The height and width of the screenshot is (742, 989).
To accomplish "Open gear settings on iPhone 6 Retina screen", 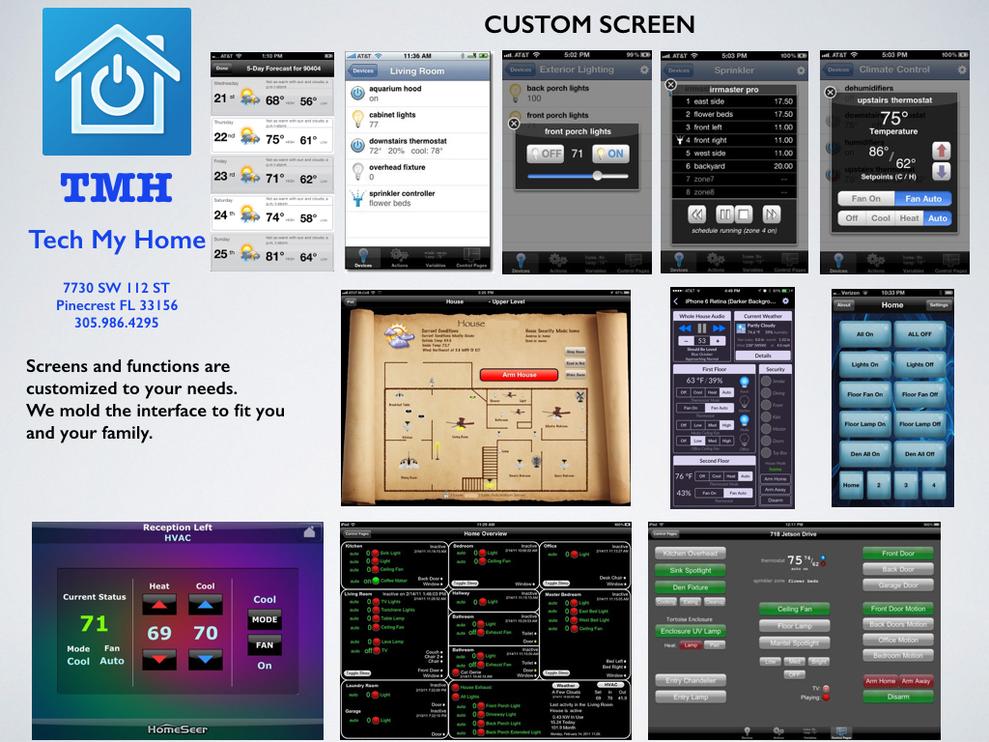I will (785, 301).
